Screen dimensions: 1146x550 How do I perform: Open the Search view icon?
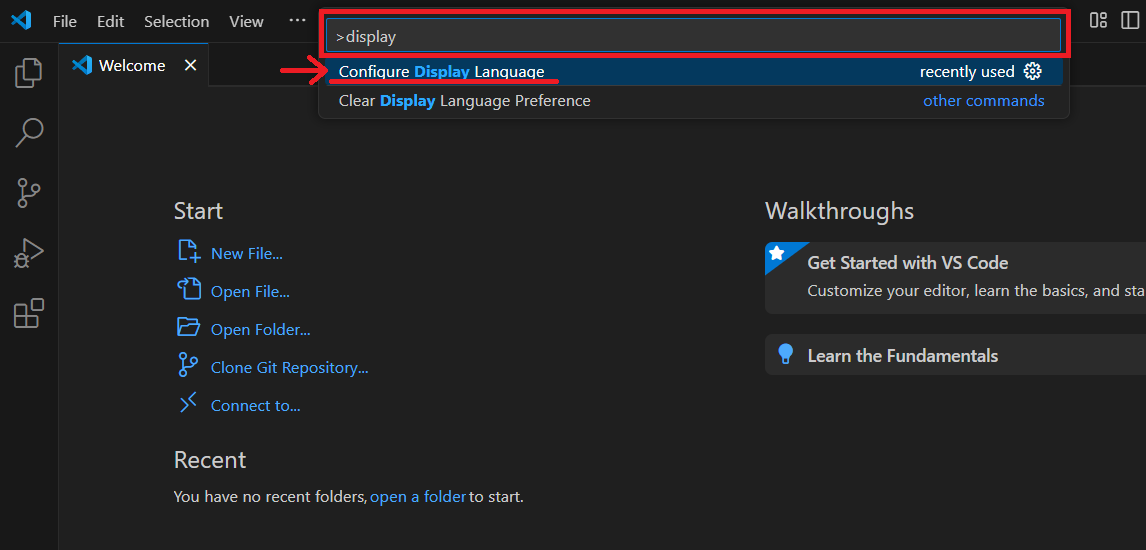29,133
